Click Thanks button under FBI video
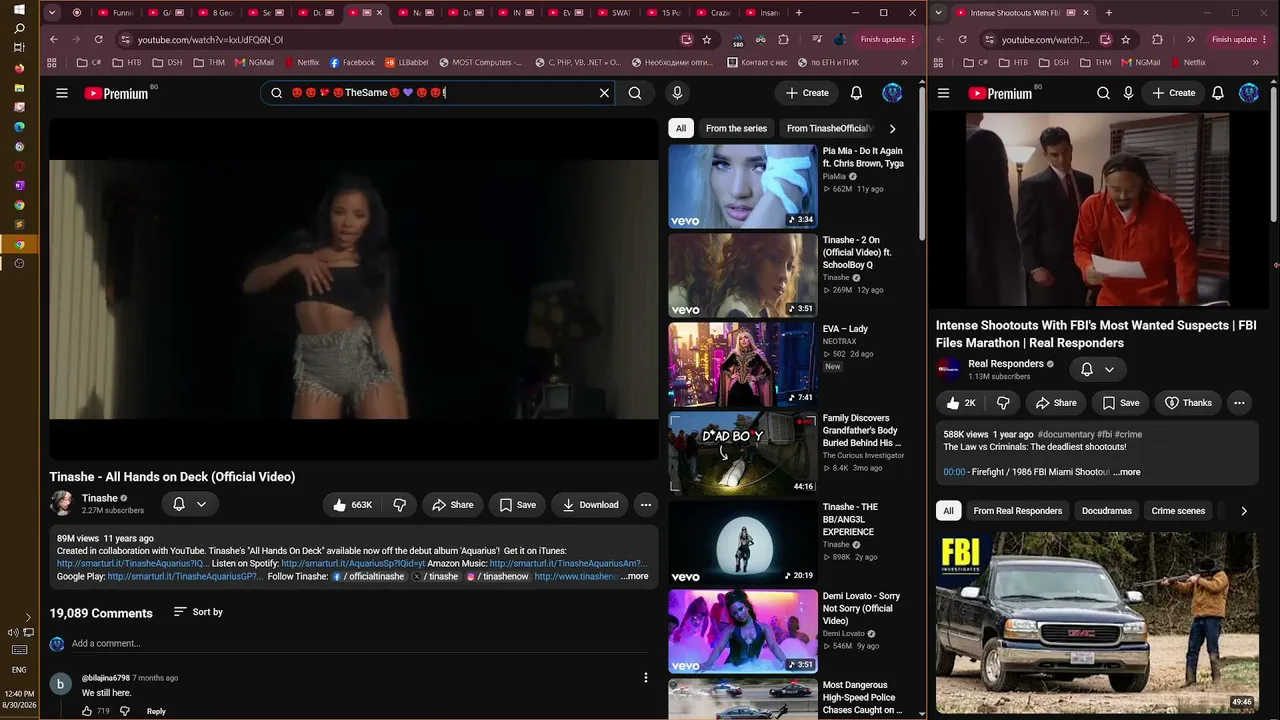The image size is (1280, 720). (1188, 403)
